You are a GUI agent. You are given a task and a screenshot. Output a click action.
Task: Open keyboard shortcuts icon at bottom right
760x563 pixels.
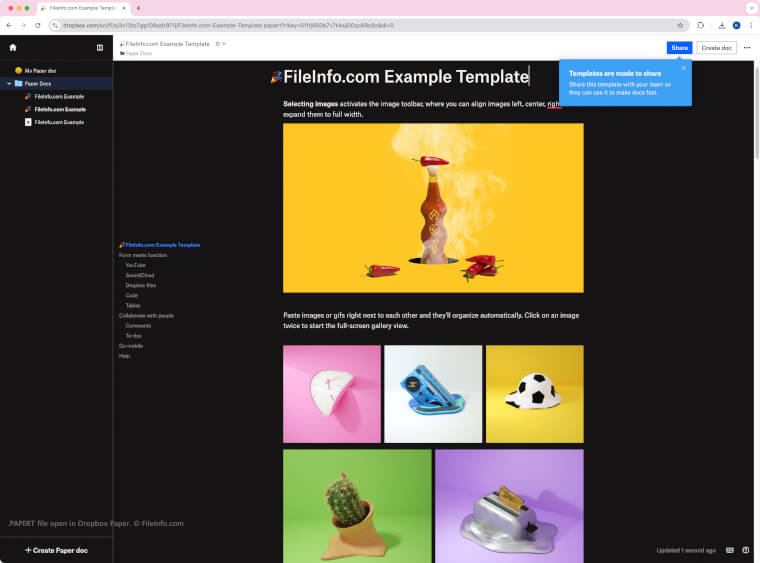pyautogui.click(x=729, y=550)
